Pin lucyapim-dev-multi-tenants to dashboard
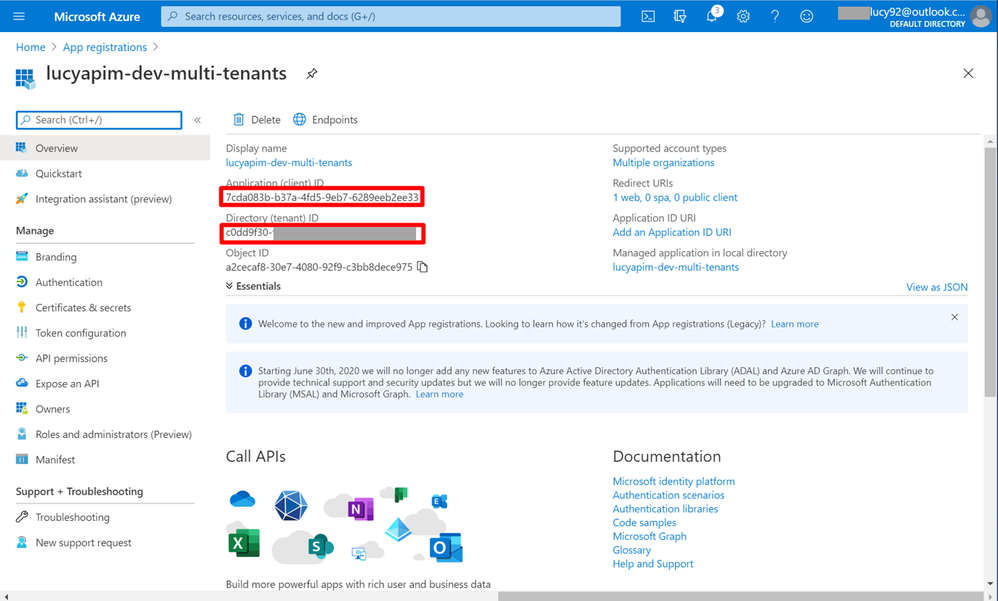 coord(311,74)
